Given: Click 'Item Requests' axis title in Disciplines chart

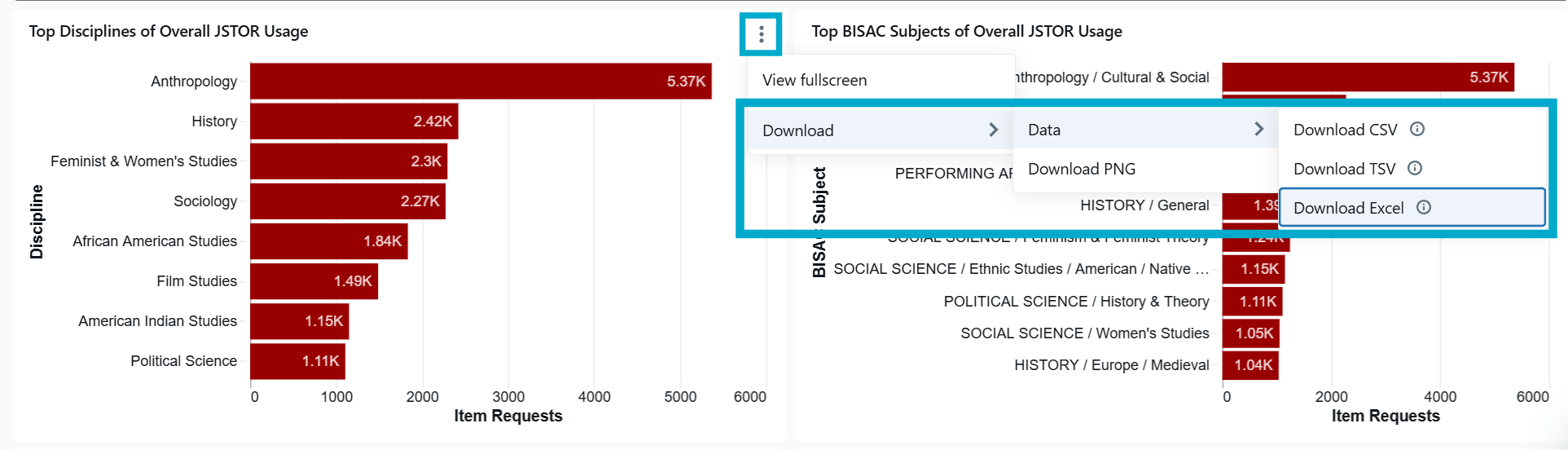Looking at the screenshot, I should 508,416.
